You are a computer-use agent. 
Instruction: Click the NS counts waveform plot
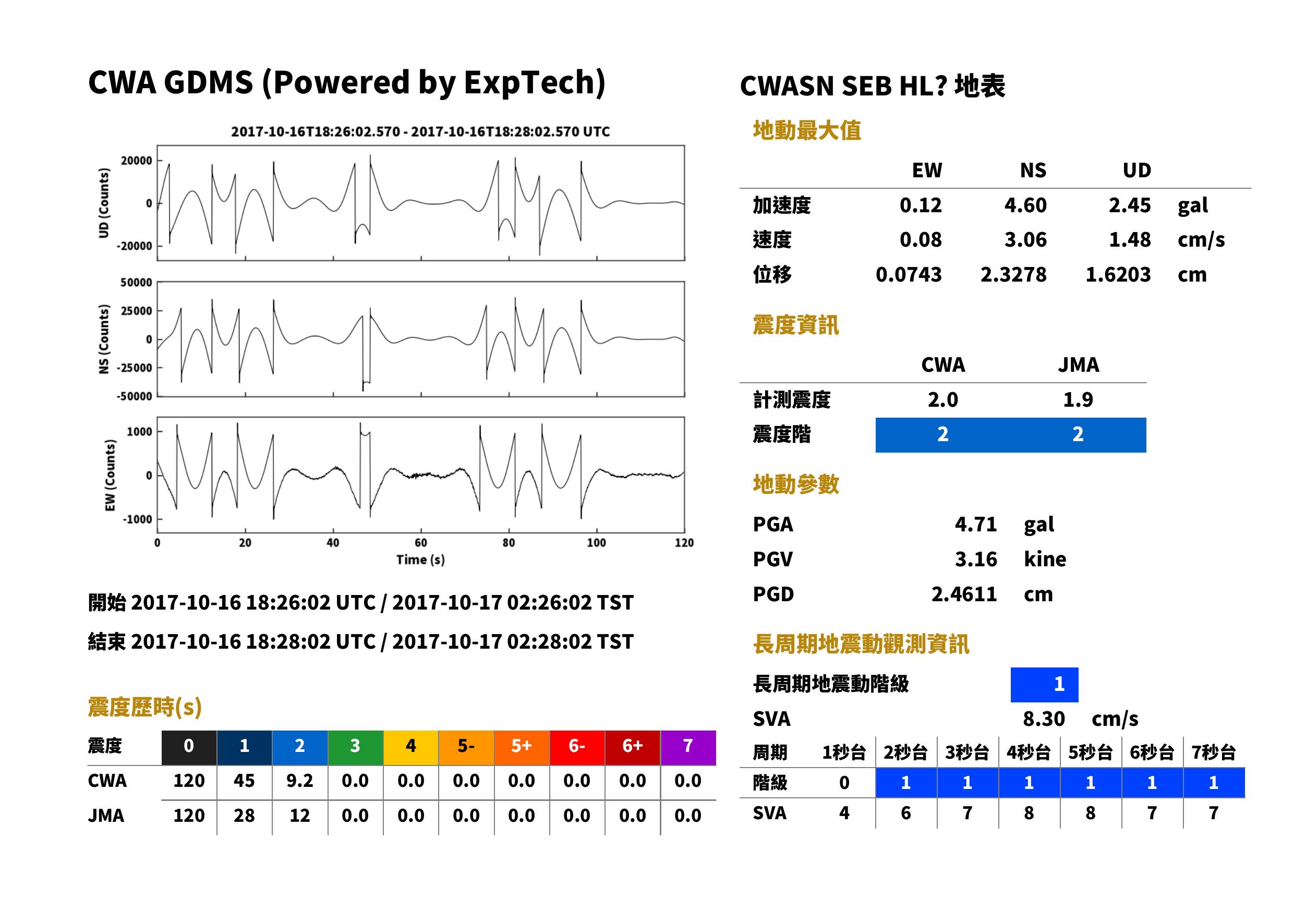pyautogui.click(x=420, y=339)
